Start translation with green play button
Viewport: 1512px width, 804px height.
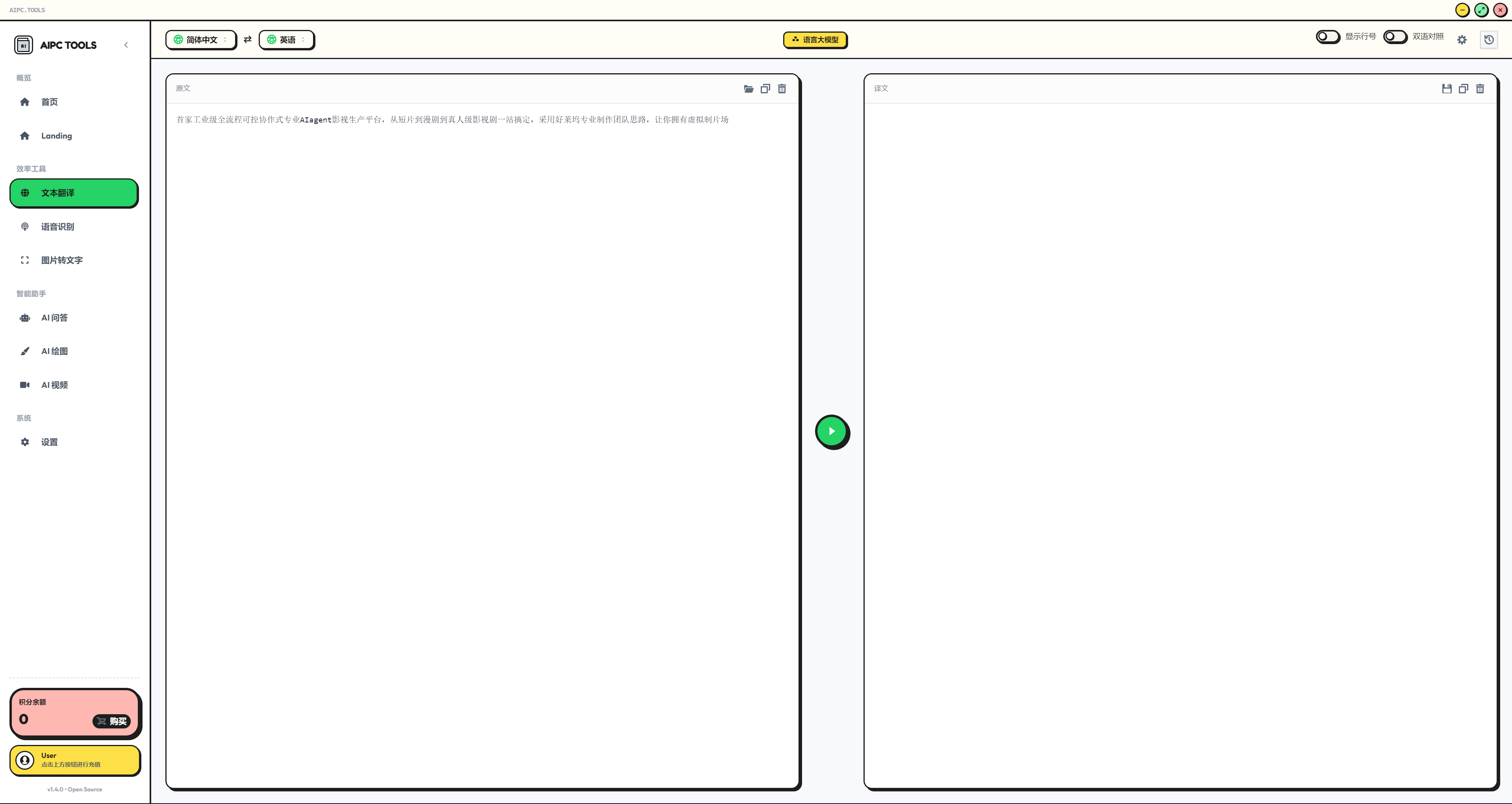(832, 432)
